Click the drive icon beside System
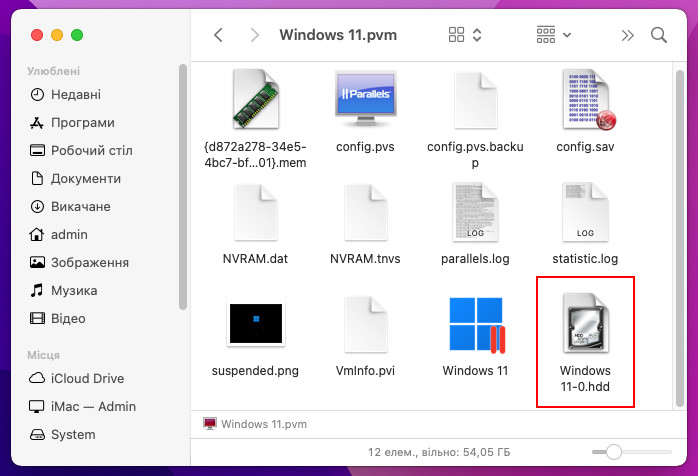 [x=37, y=435]
